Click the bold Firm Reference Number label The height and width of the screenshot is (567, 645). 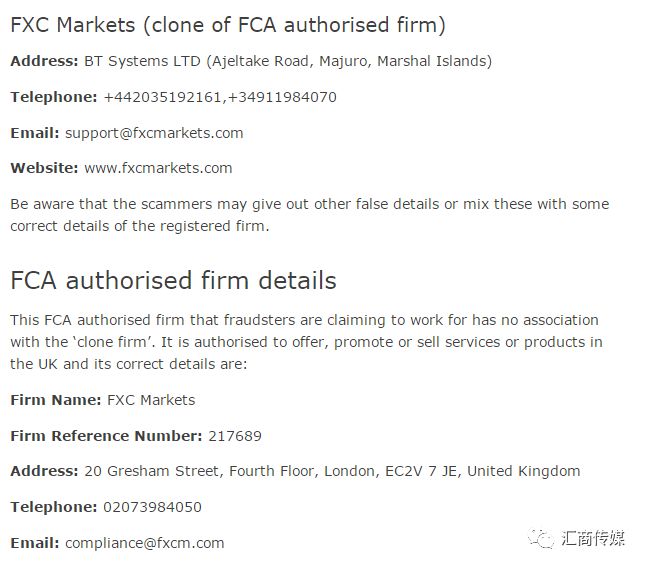pos(106,436)
